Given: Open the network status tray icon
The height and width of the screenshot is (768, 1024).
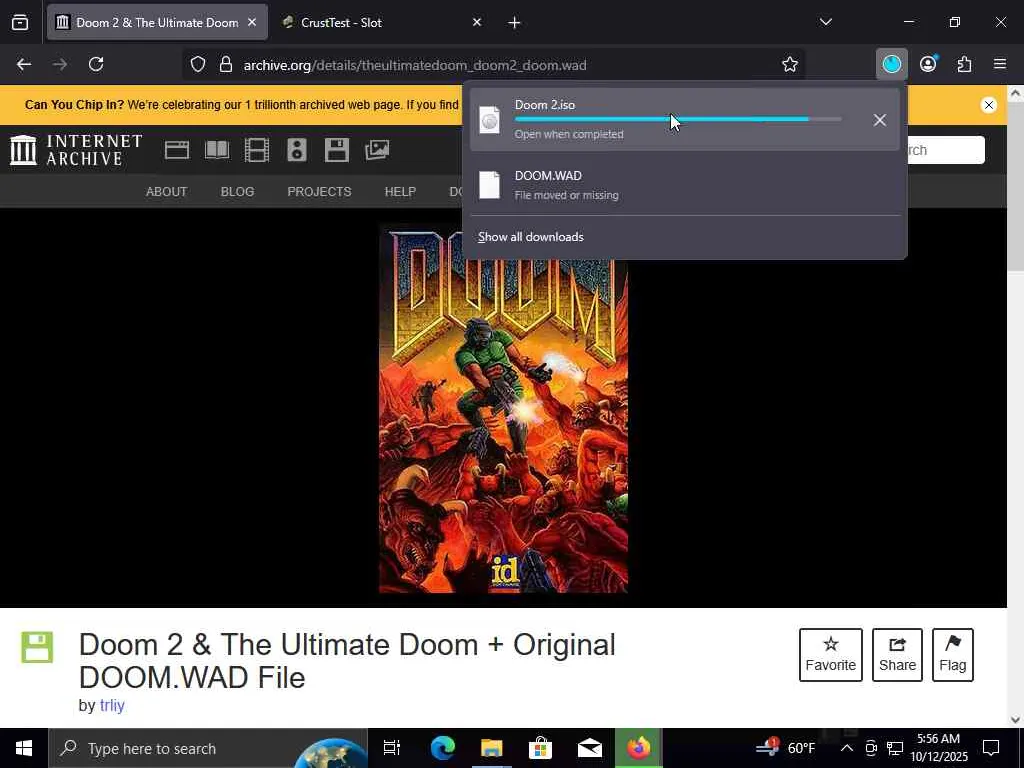Looking at the screenshot, I should 895,748.
